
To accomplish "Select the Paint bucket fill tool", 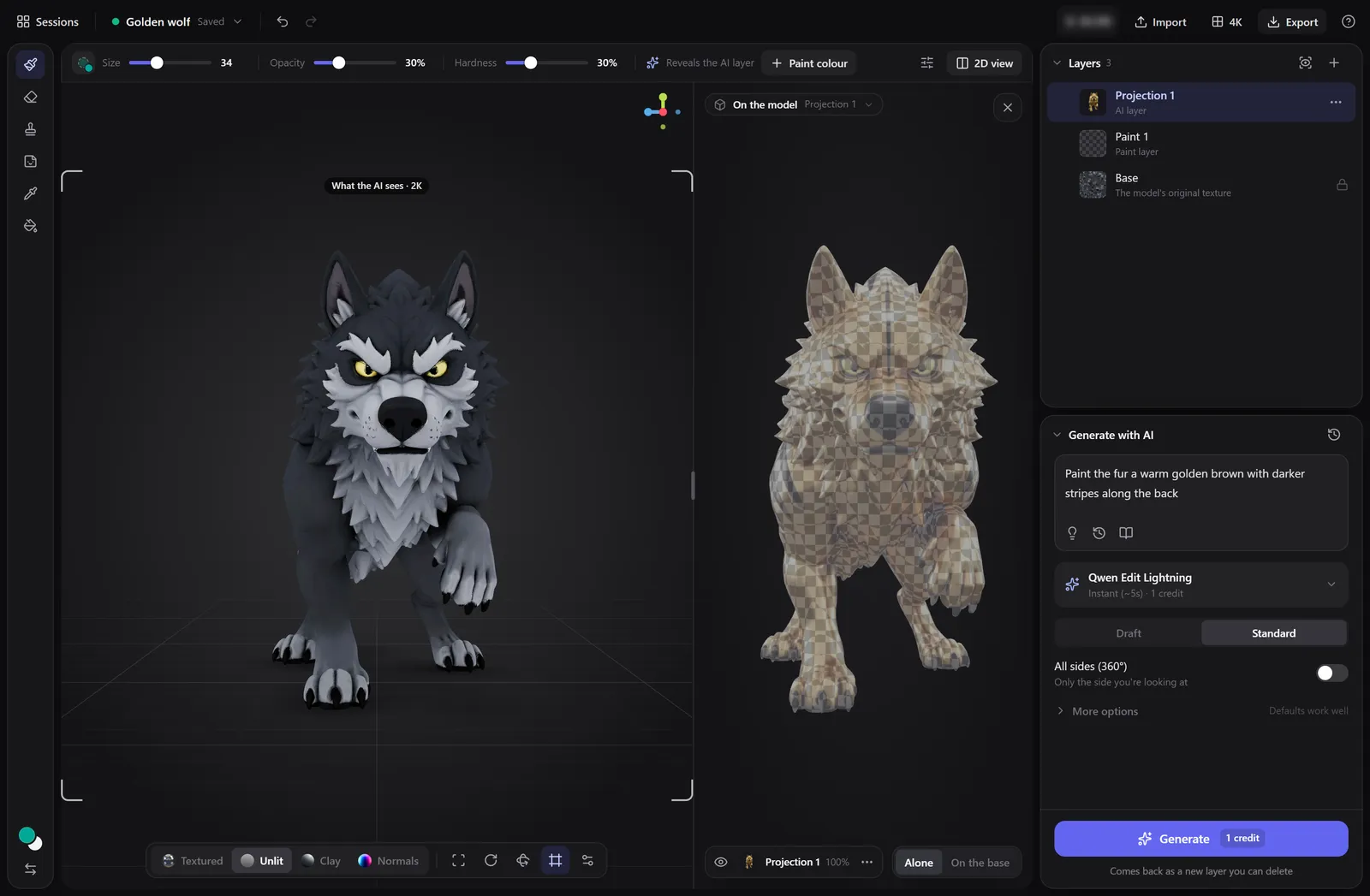I will pyautogui.click(x=31, y=226).
